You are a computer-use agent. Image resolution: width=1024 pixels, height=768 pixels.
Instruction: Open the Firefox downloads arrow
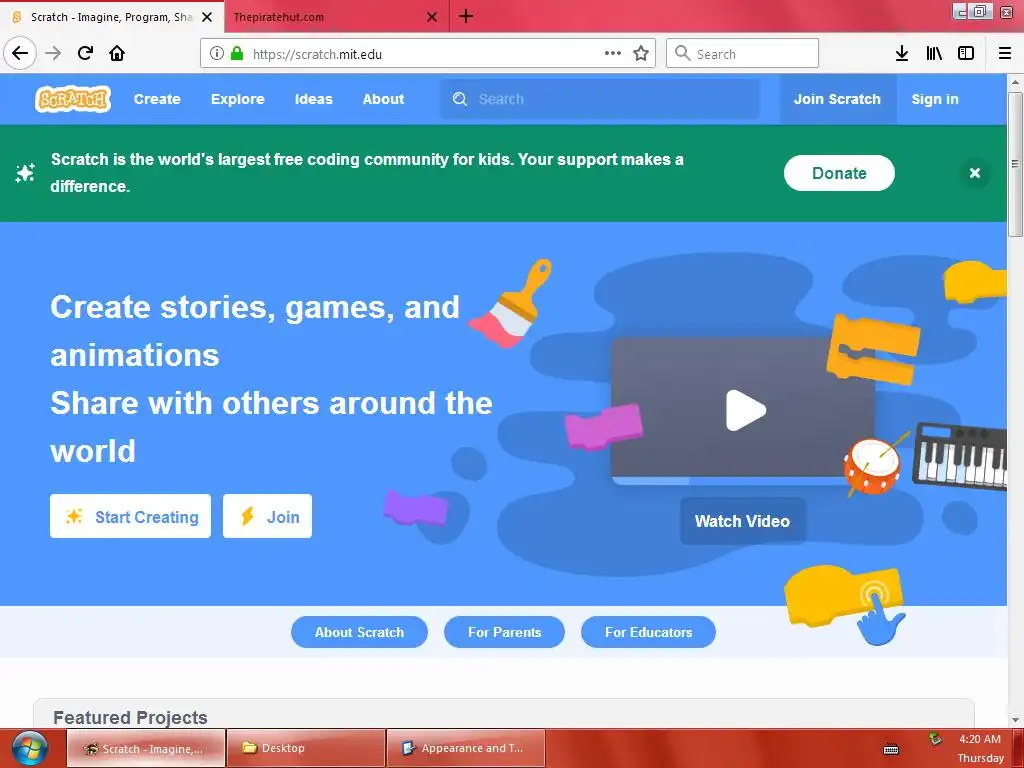pos(902,54)
